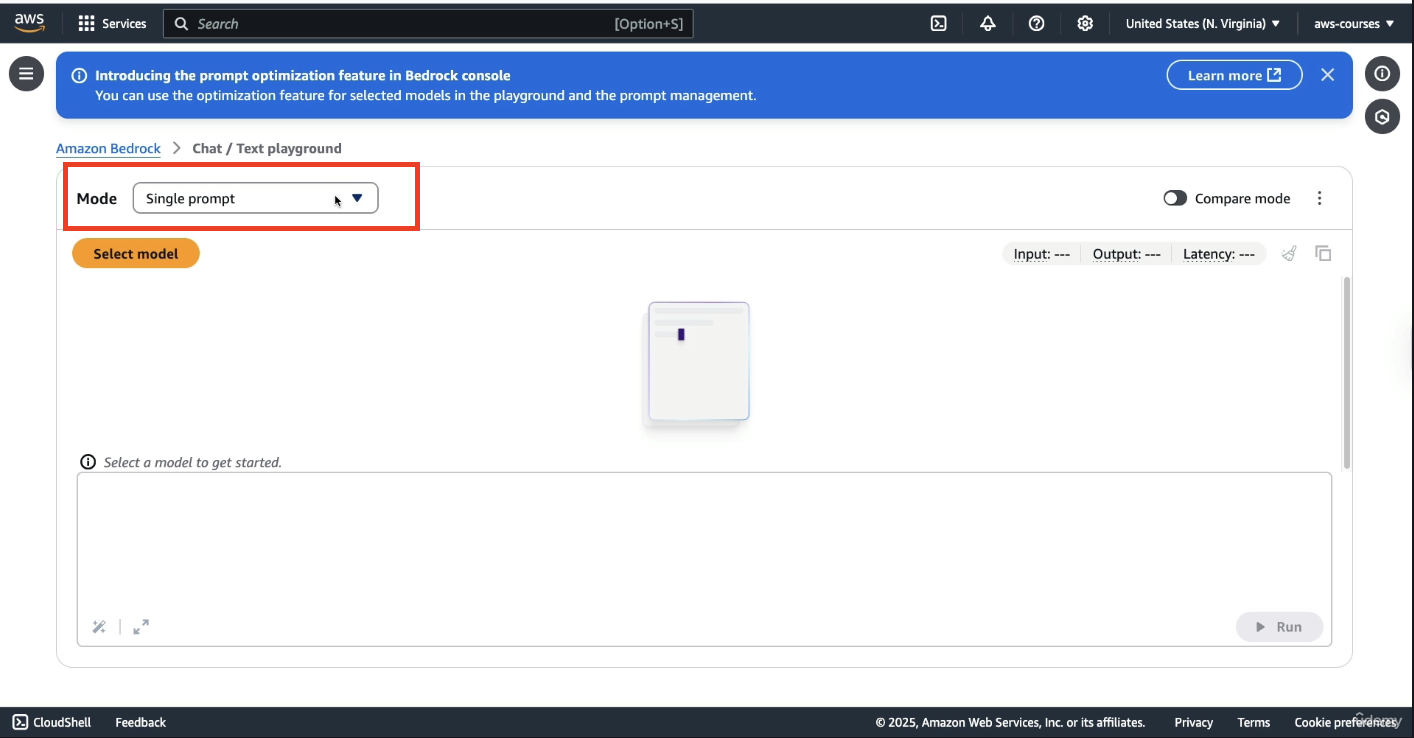The width and height of the screenshot is (1414, 738).
Task: Click the info icon beside 'Select a model'
Action: click(x=88, y=462)
